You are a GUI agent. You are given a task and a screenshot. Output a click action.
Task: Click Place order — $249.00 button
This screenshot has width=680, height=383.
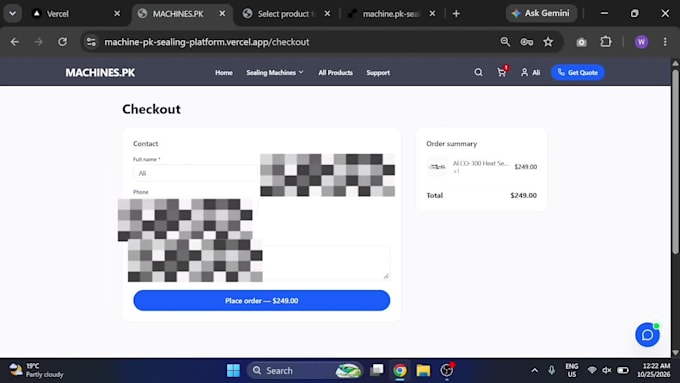tap(262, 301)
